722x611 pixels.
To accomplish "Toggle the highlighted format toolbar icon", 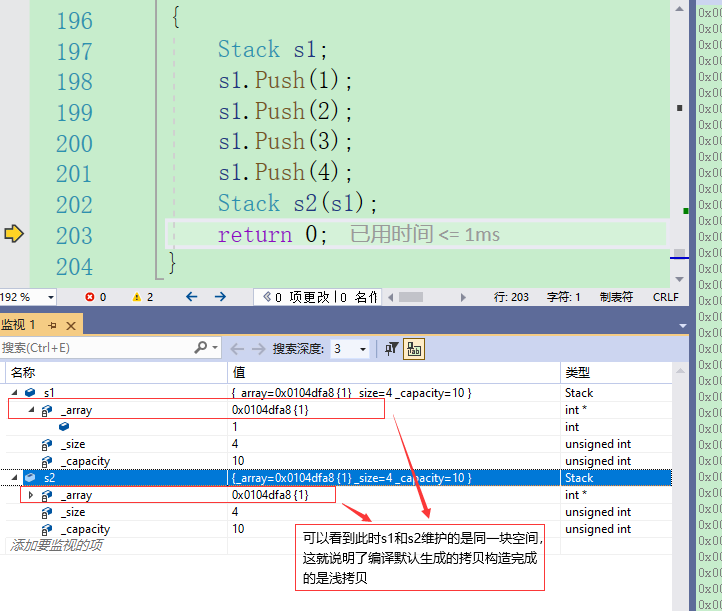I will [x=414, y=349].
